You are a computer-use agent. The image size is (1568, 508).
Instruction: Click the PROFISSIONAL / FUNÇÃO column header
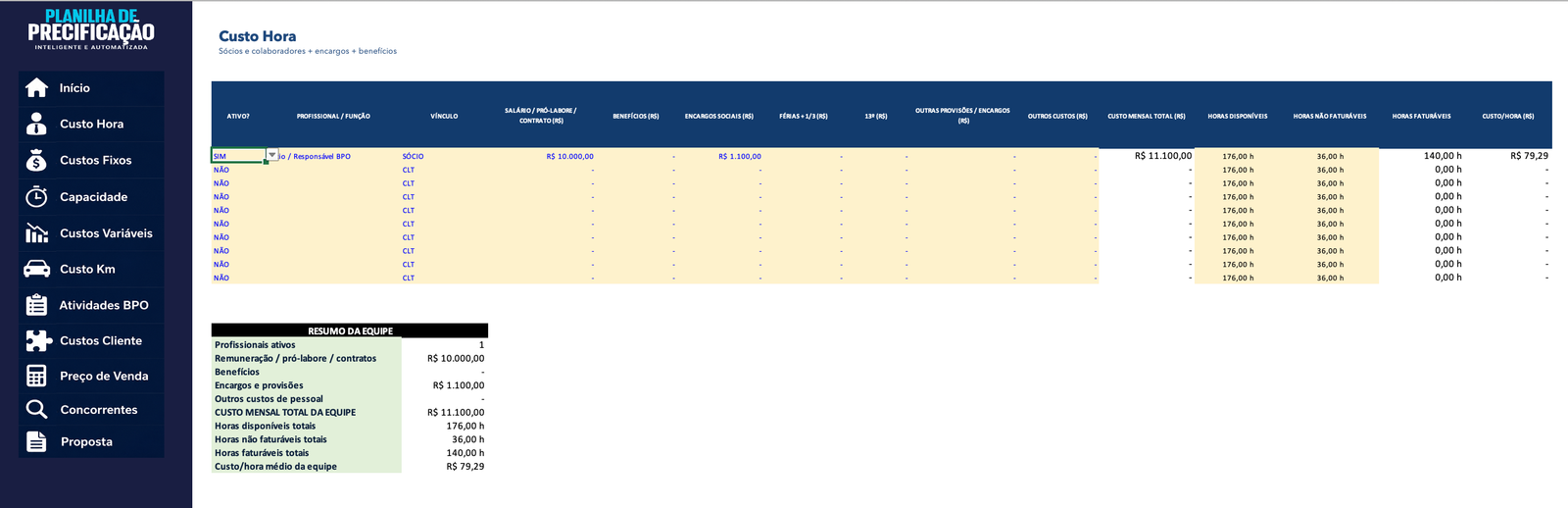[x=333, y=116]
